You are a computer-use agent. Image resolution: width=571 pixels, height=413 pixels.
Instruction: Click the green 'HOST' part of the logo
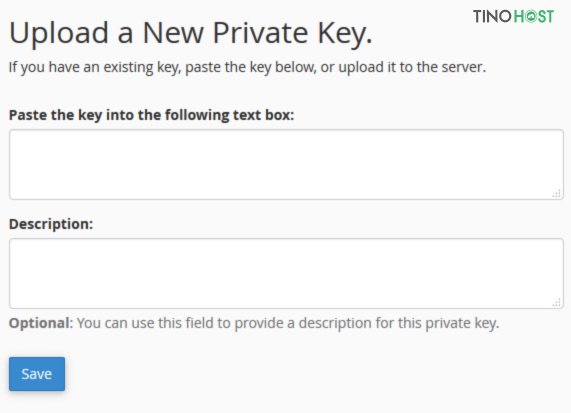pyautogui.click(x=533, y=16)
